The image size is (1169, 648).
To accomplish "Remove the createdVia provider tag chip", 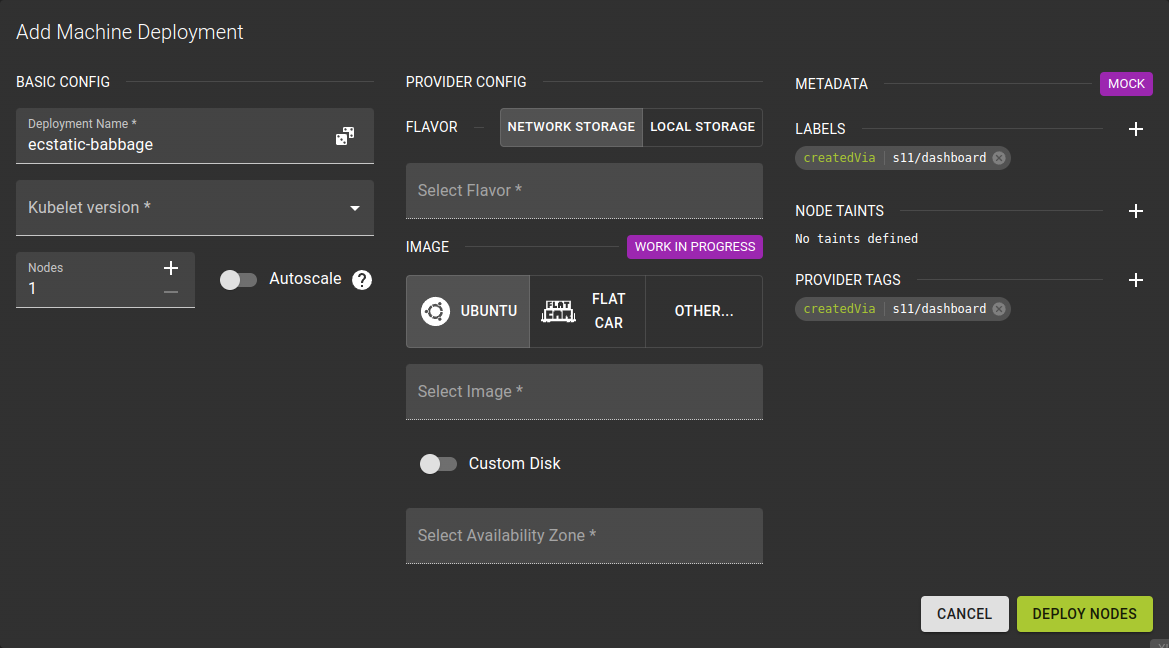I will tap(998, 308).
